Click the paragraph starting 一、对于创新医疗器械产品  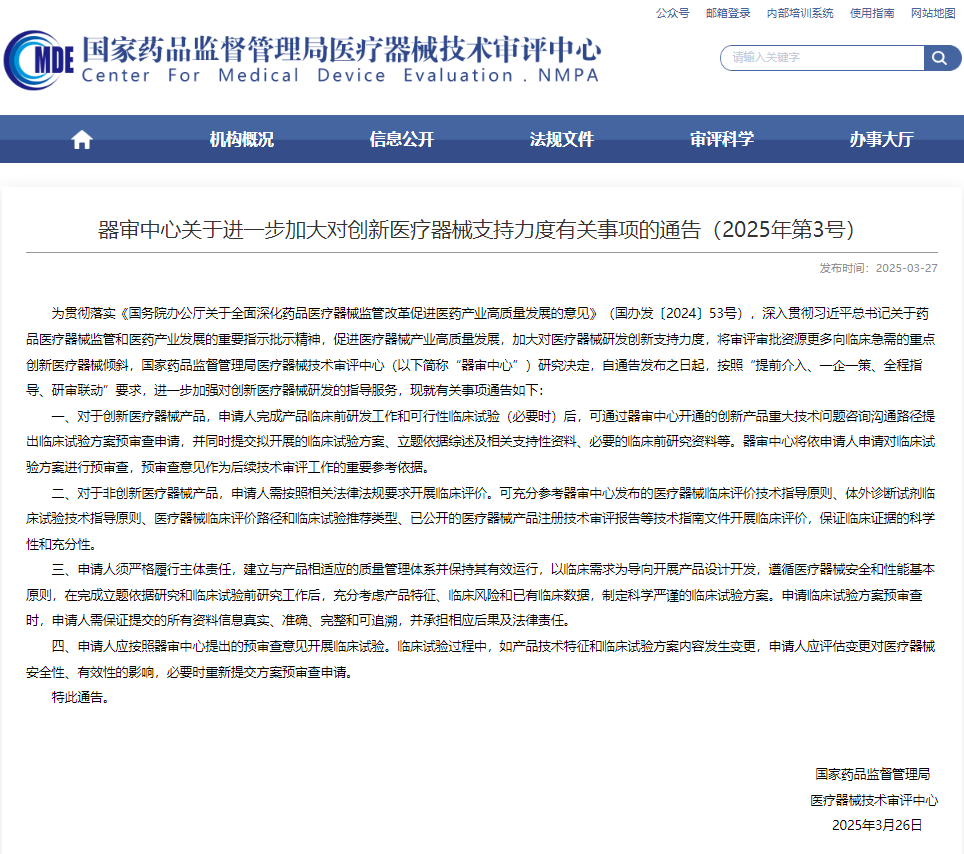tap(481, 441)
